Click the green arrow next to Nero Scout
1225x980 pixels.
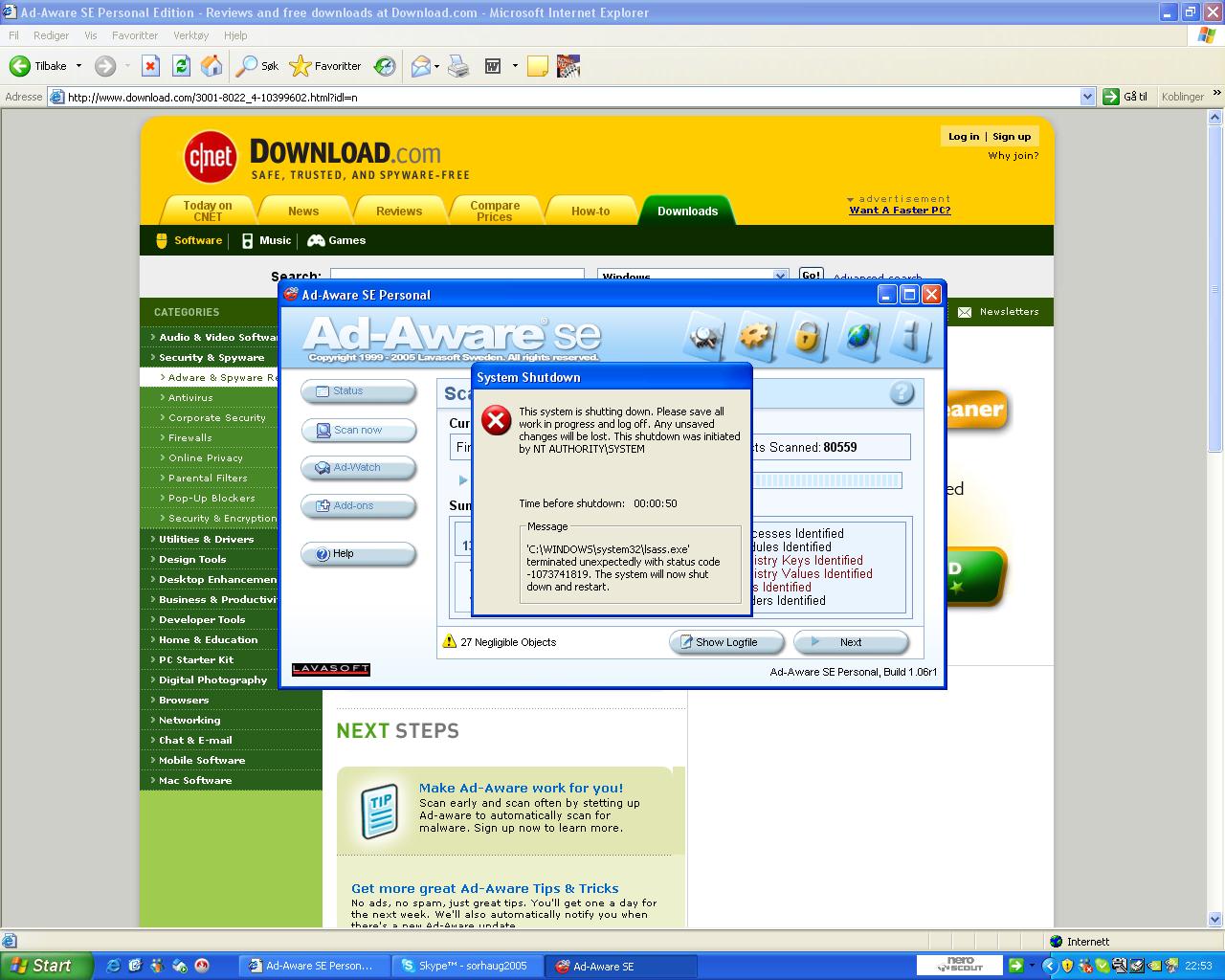coord(1016,966)
